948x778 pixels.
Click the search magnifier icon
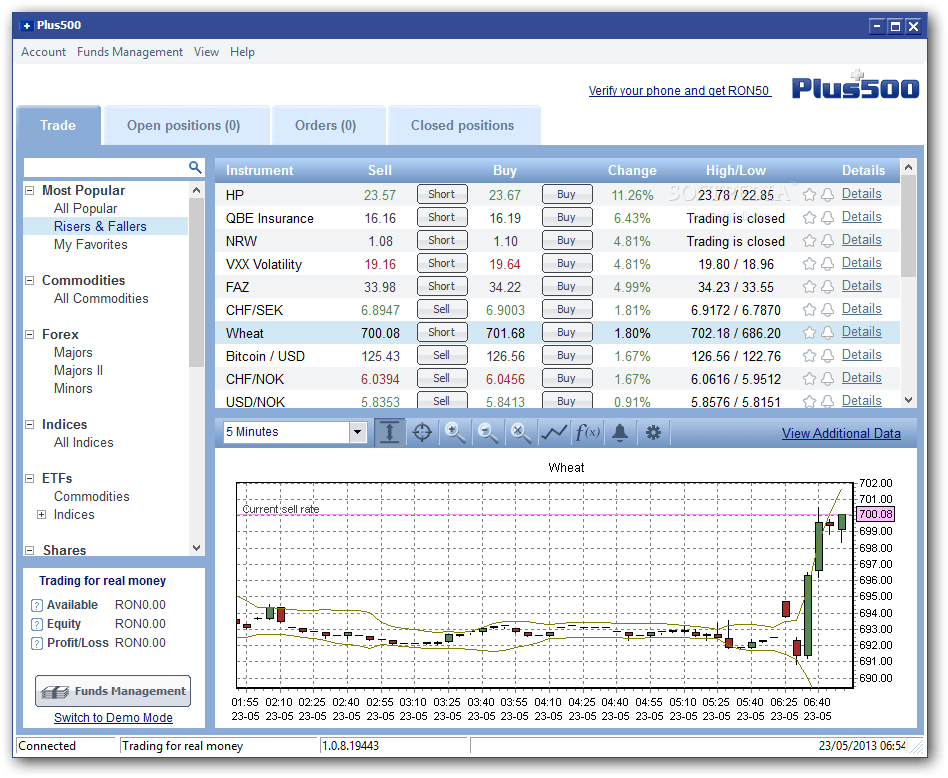pos(195,167)
